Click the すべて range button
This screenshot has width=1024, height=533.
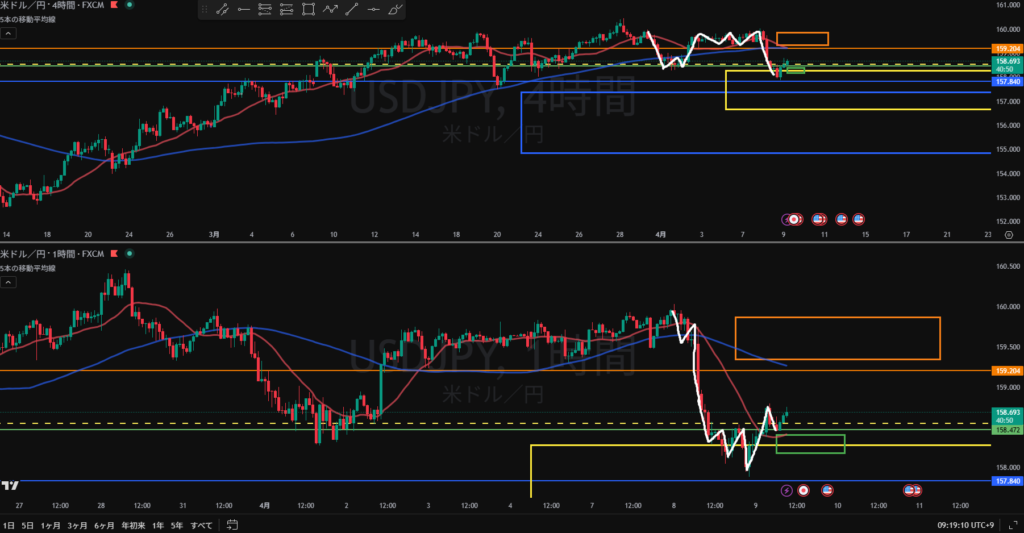(201, 524)
